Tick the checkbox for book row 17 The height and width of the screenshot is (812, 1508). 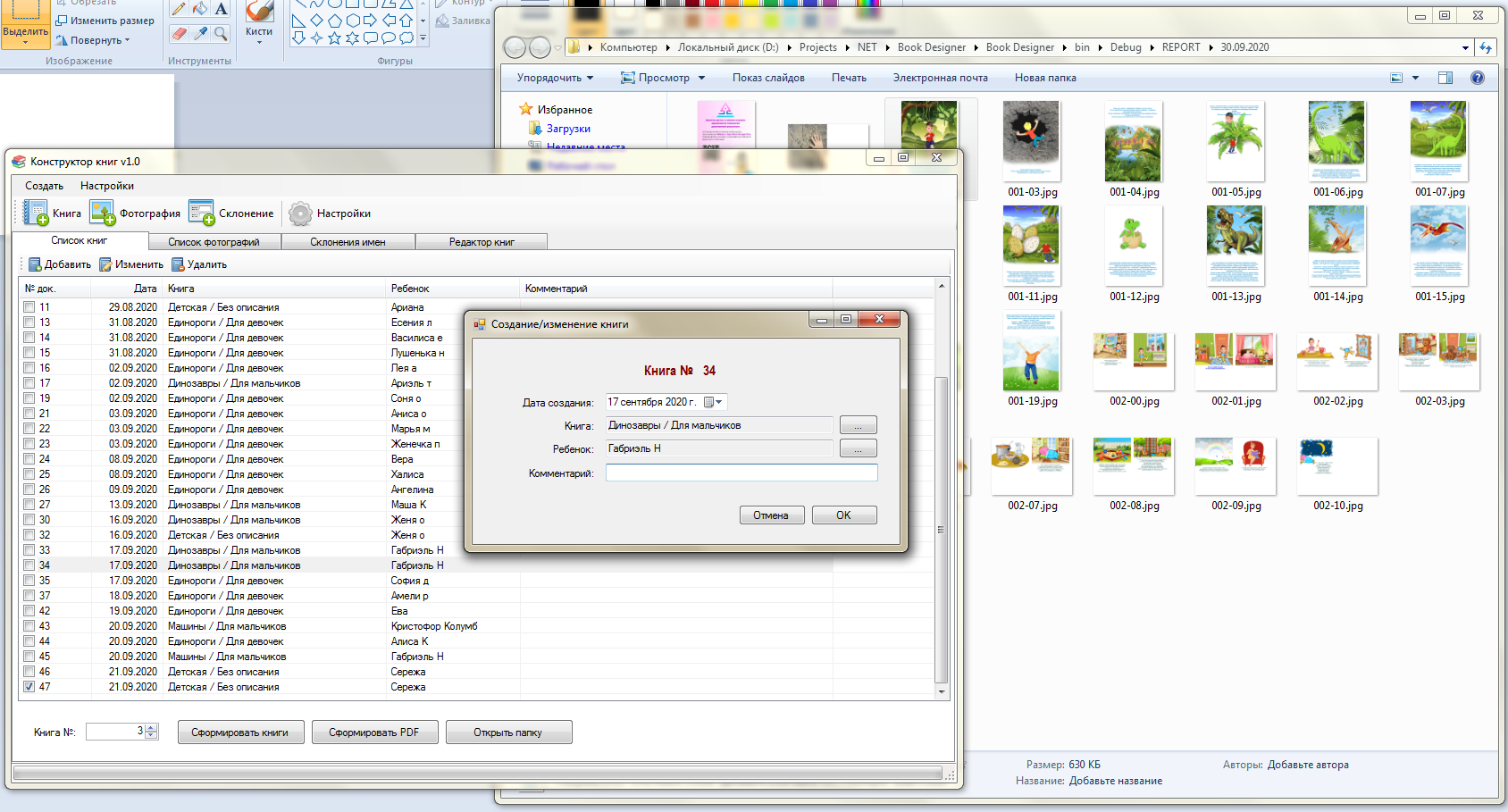point(29,383)
